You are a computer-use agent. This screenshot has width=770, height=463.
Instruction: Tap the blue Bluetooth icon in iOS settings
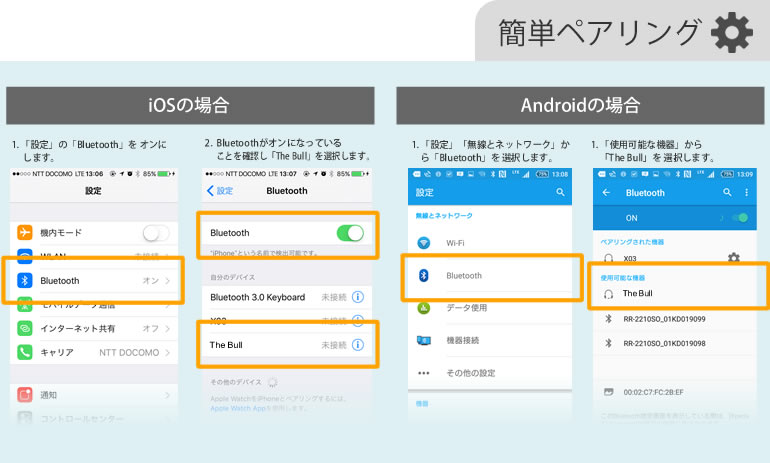pyautogui.click(x=25, y=280)
